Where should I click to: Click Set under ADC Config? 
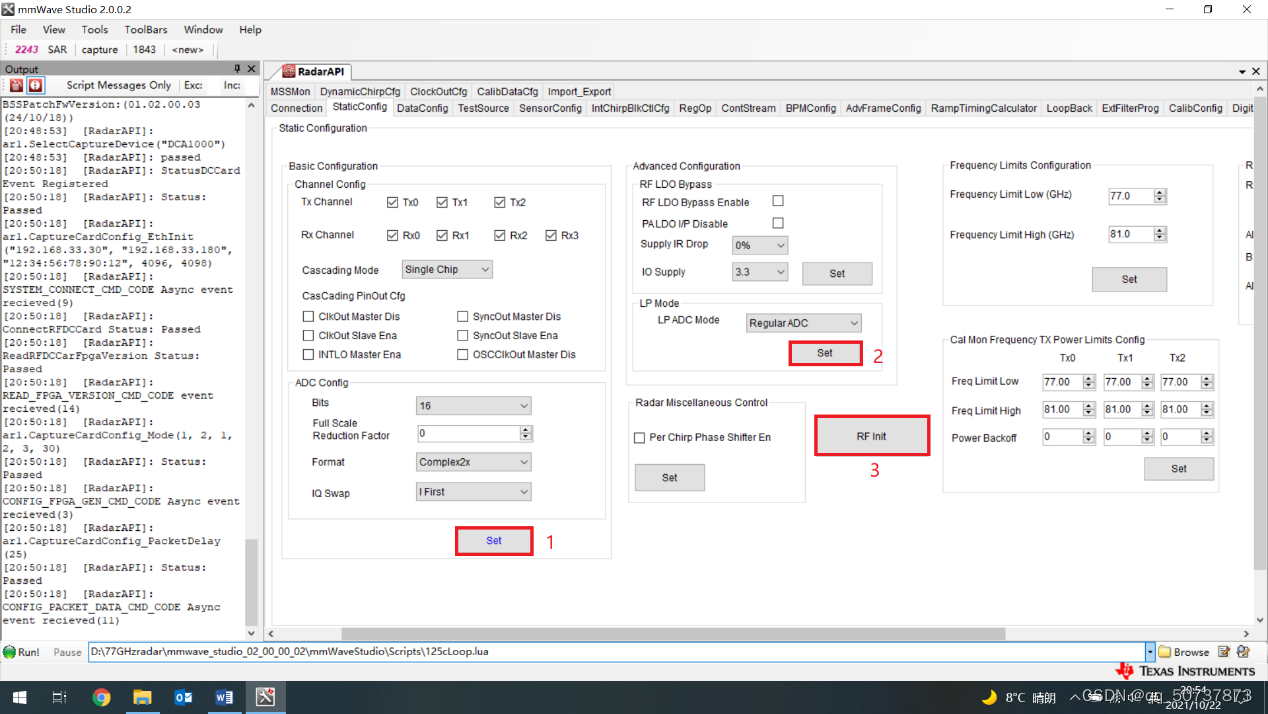(494, 541)
